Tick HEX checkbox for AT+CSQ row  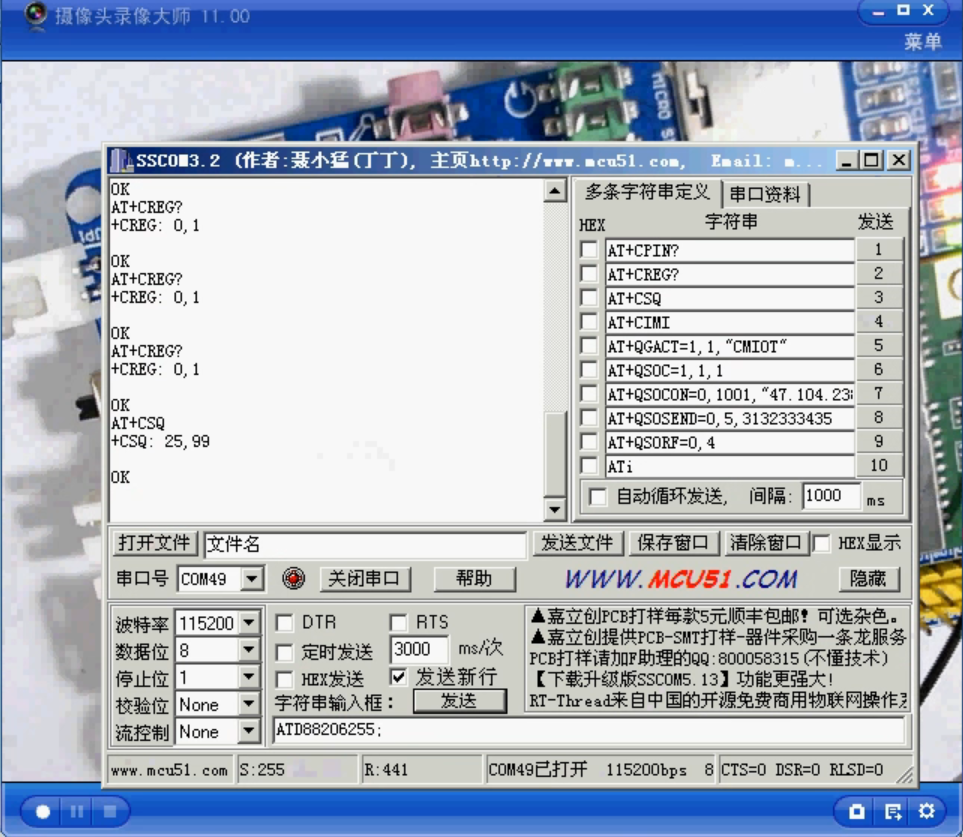click(x=588, y=298)
